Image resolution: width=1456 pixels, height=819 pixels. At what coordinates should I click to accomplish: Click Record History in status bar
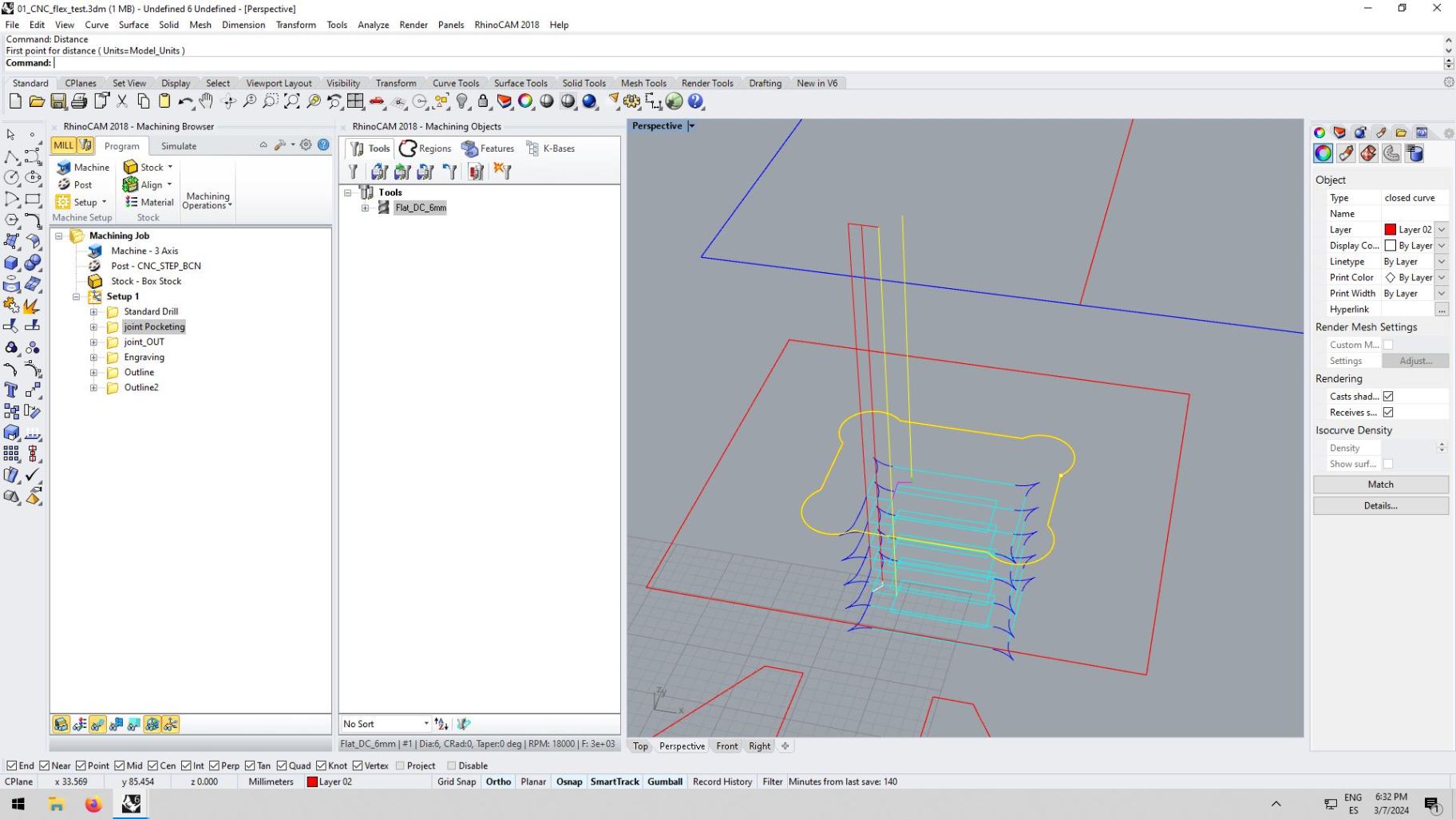[722, 782]
